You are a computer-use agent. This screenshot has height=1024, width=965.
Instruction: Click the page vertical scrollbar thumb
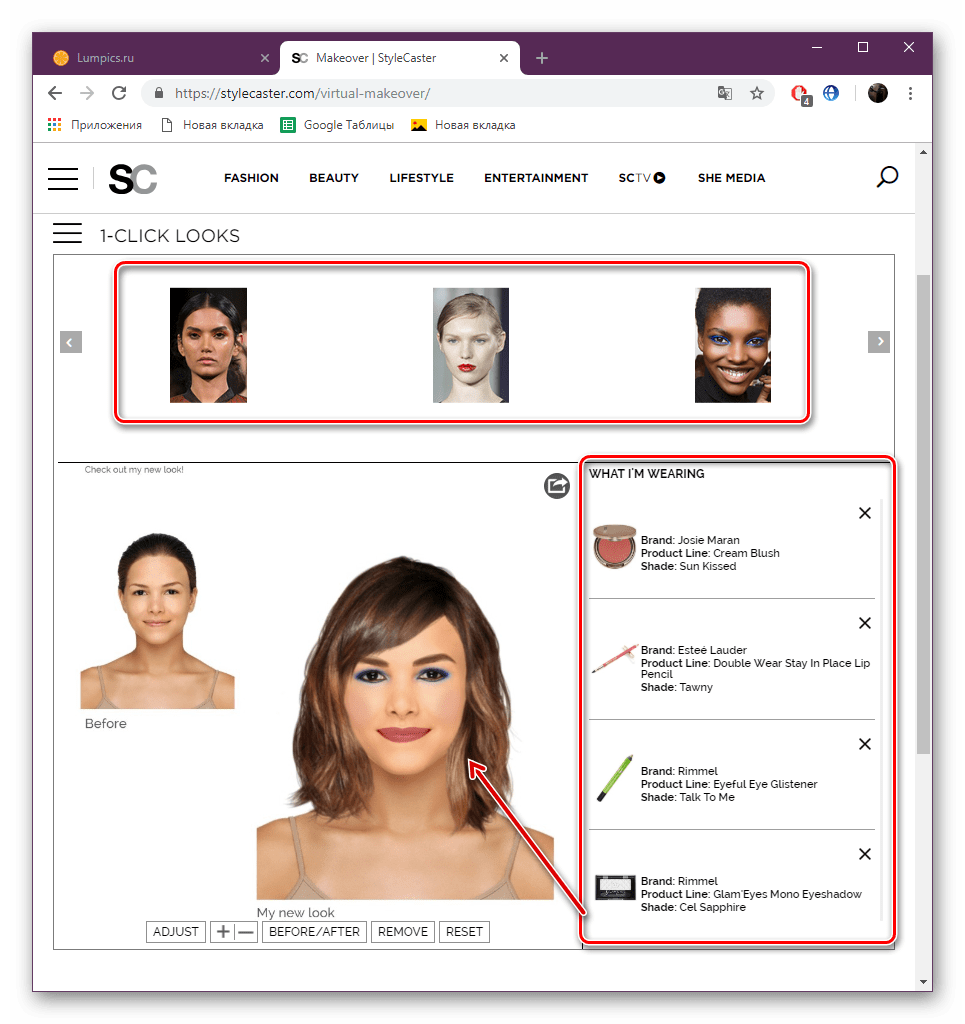click(923, 514)
